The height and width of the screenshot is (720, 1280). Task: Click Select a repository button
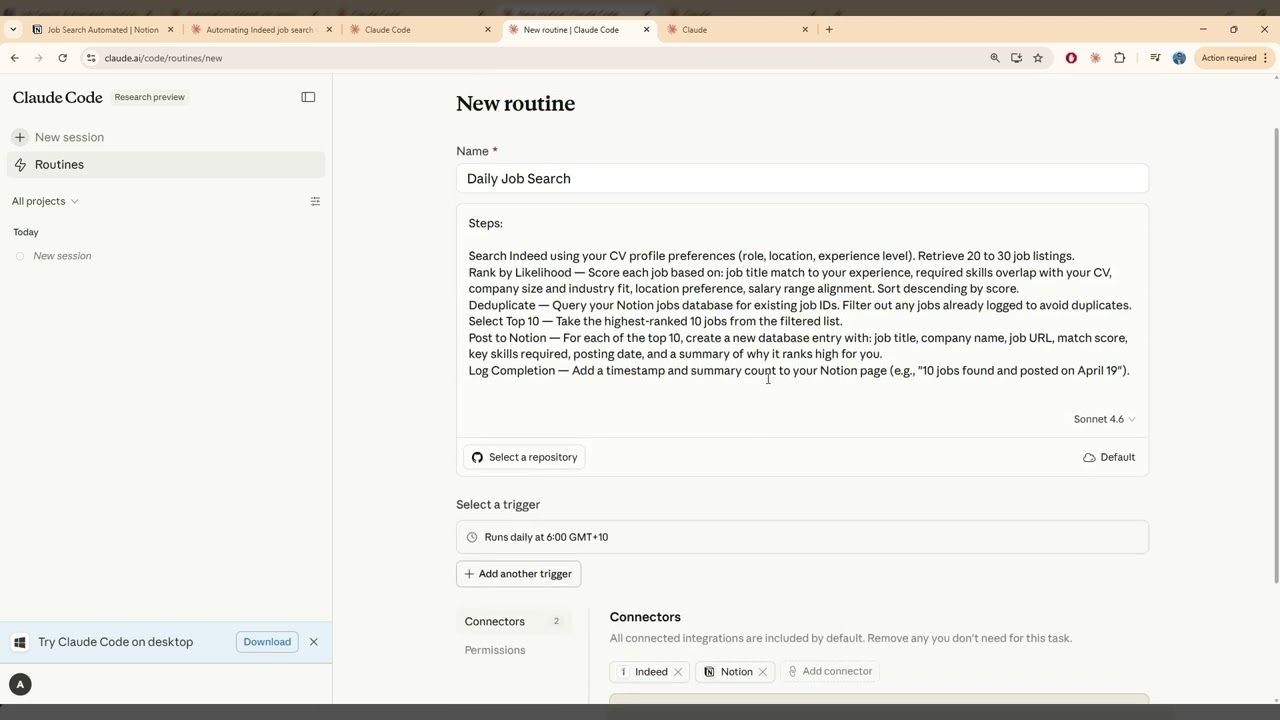pyautogui.click(x=524, y=457)
